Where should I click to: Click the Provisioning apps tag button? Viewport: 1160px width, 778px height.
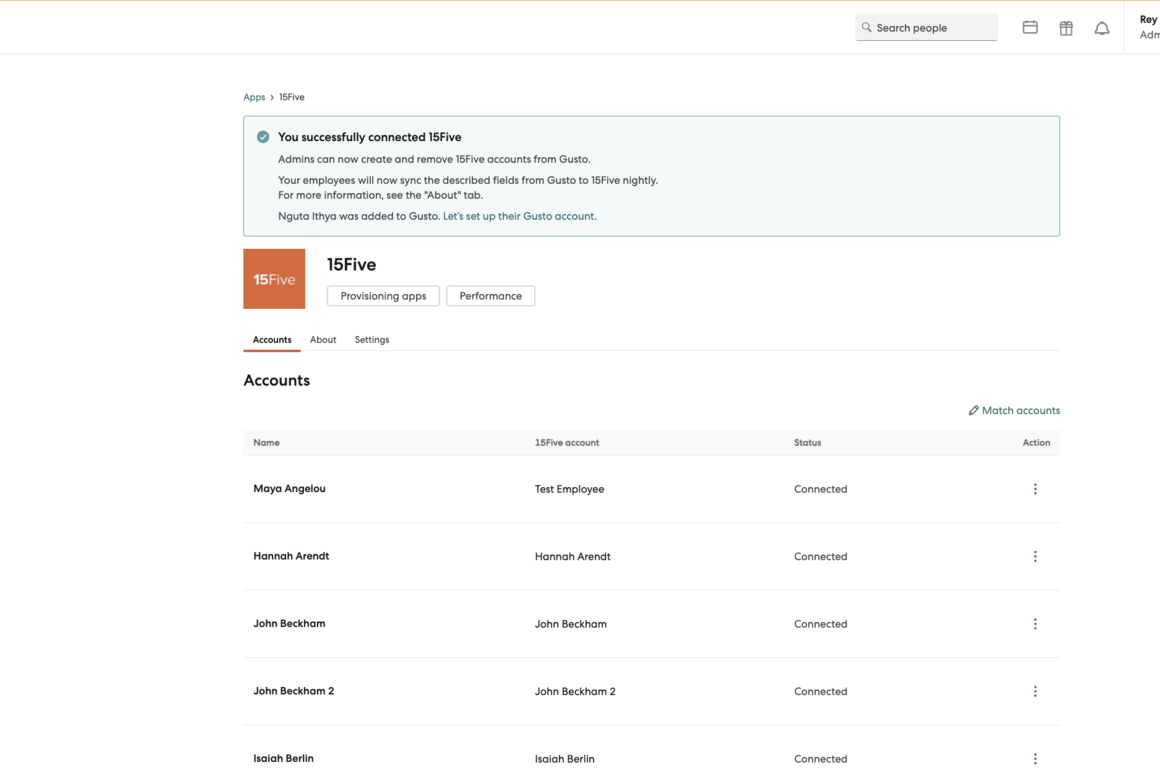tap(383, 296)
